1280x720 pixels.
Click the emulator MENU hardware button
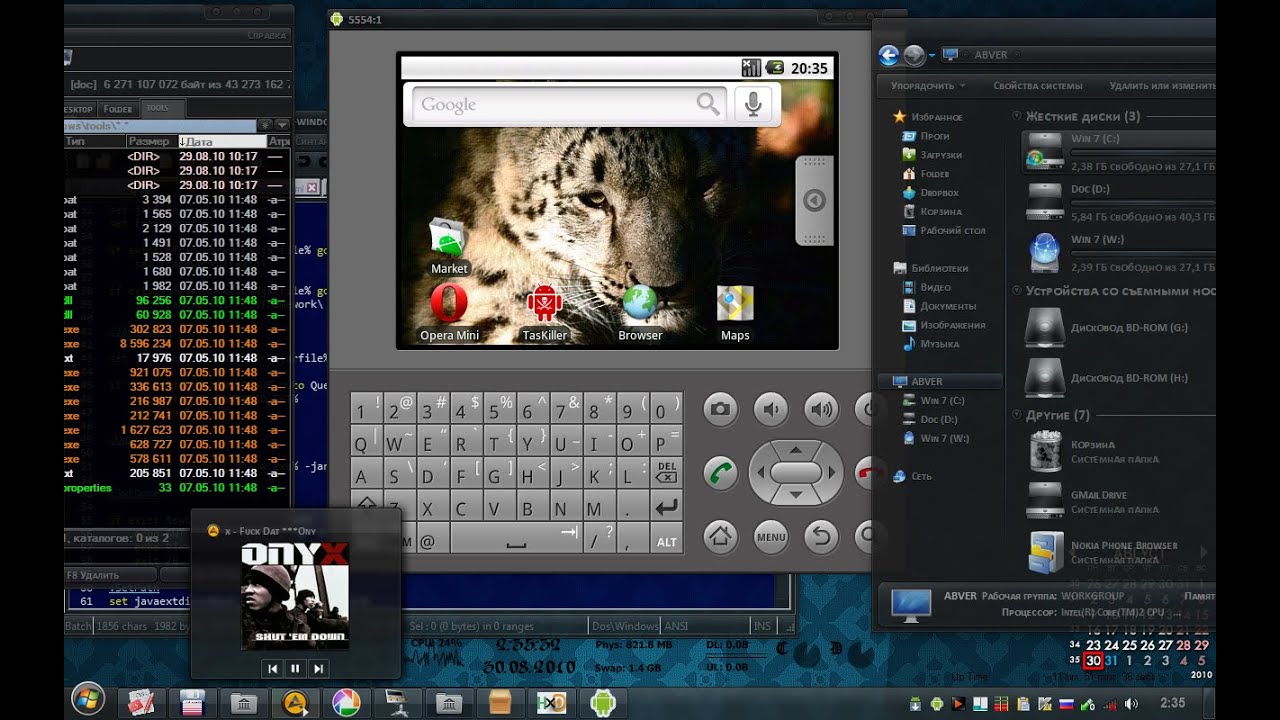click(771, 537)
